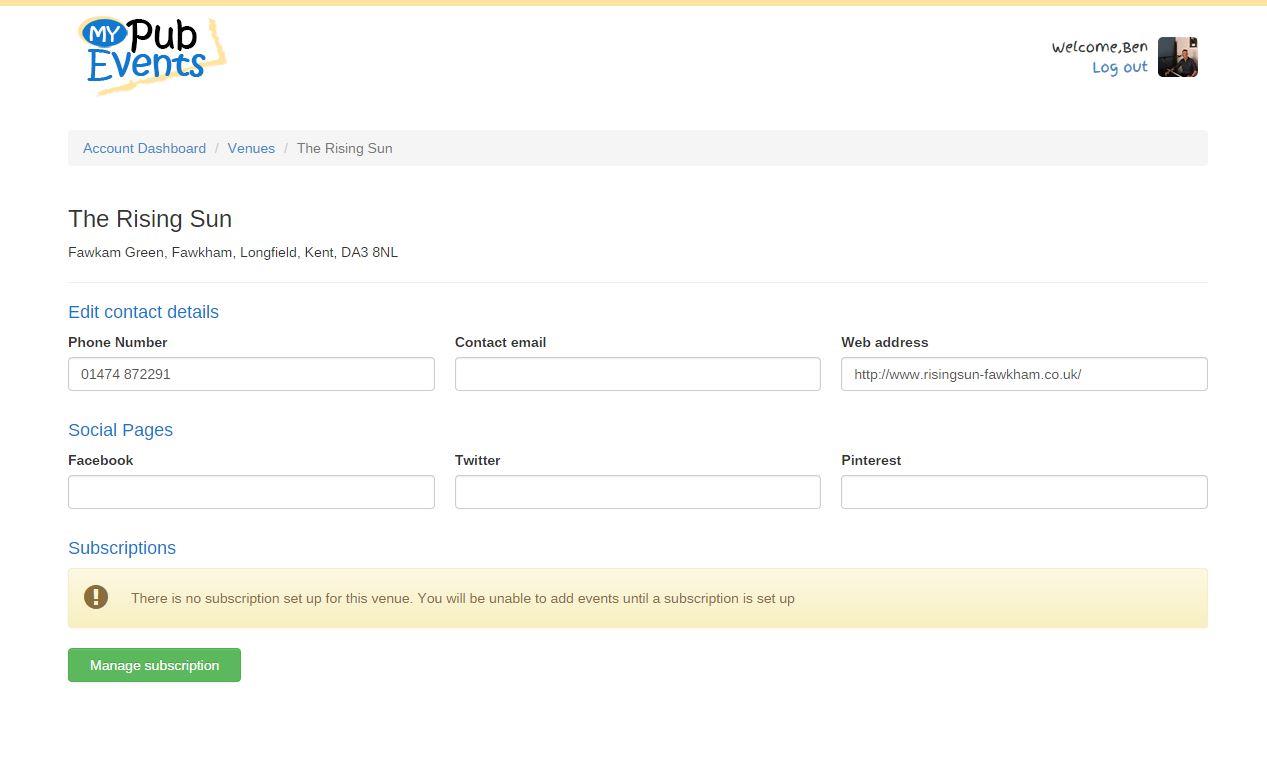Click the Pinterest field label
The height and width of the screenshot is (763, 1267).
pyautogui.click(x=871, y=460)
